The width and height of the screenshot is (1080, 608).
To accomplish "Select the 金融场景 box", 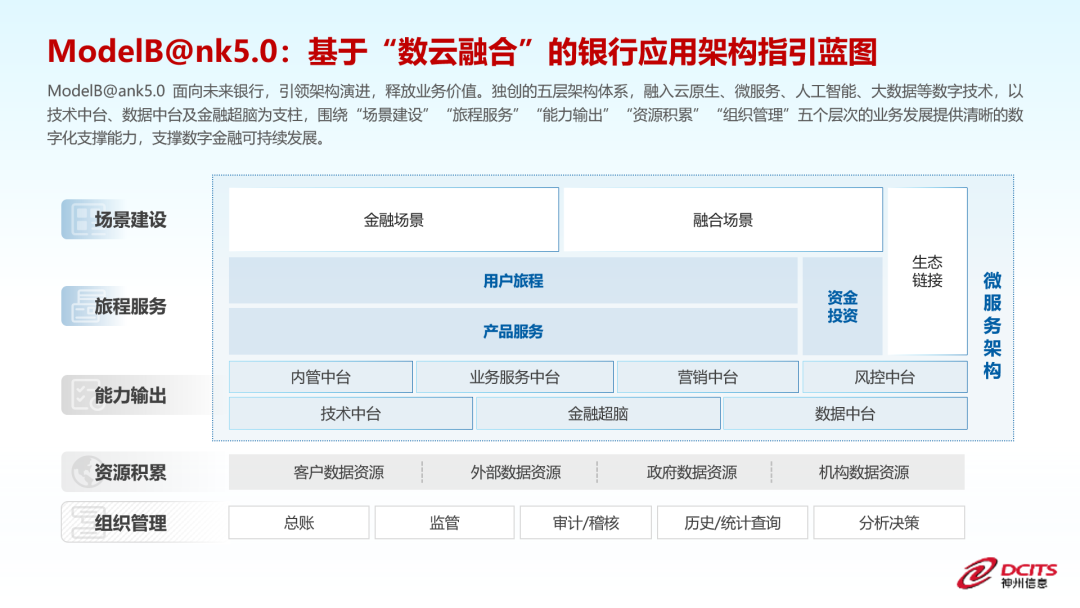I will click(x=393, y=220).
